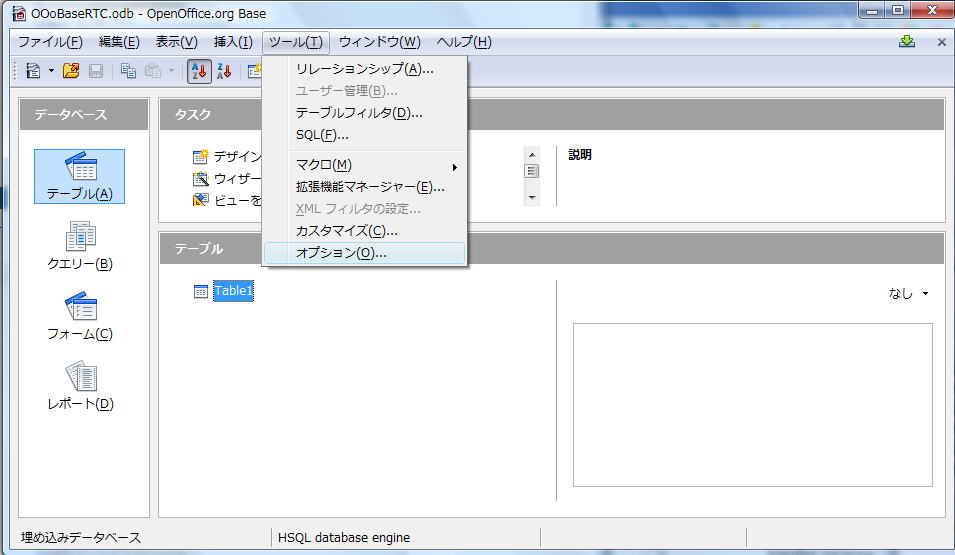Open the ウィンドウ(W) menu
955x555 pixels.
379,42
